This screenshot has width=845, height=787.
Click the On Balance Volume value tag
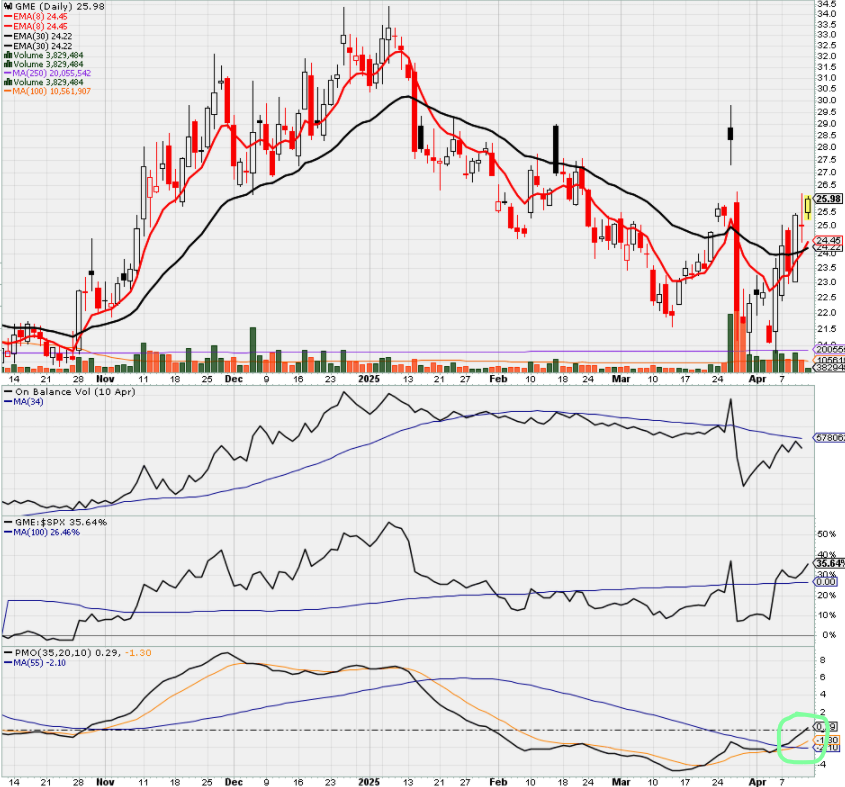[x=829, y=438]
